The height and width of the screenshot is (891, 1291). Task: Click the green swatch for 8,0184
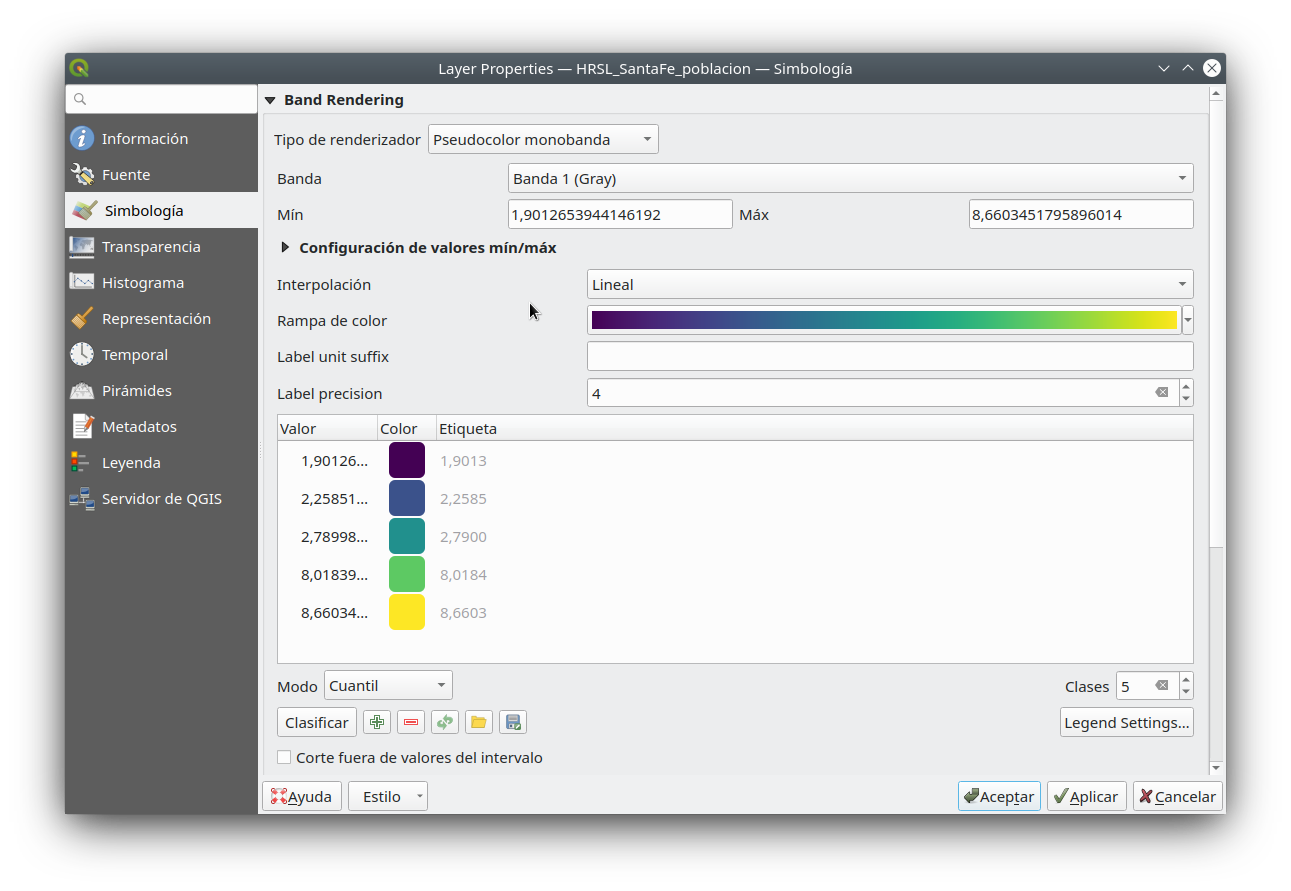click(407, 574)
